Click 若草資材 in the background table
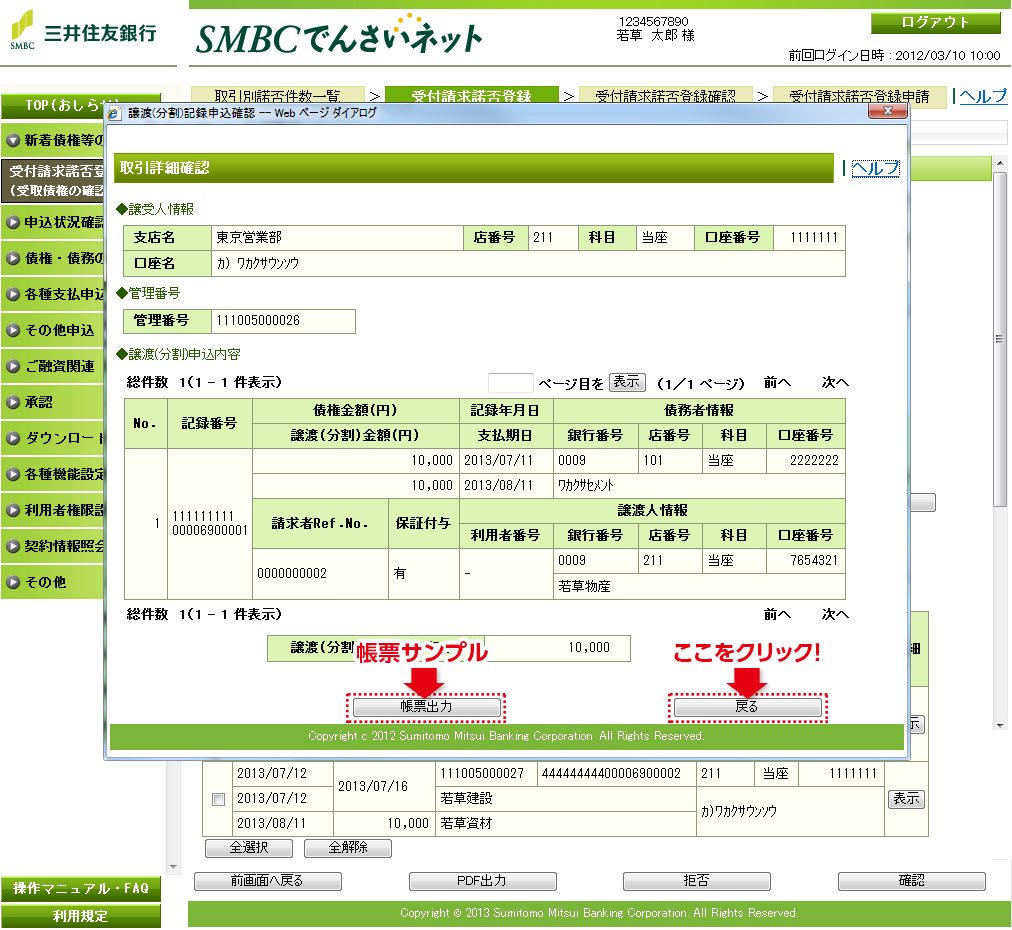Screen dimensions: 1012x930 [466, 824]
